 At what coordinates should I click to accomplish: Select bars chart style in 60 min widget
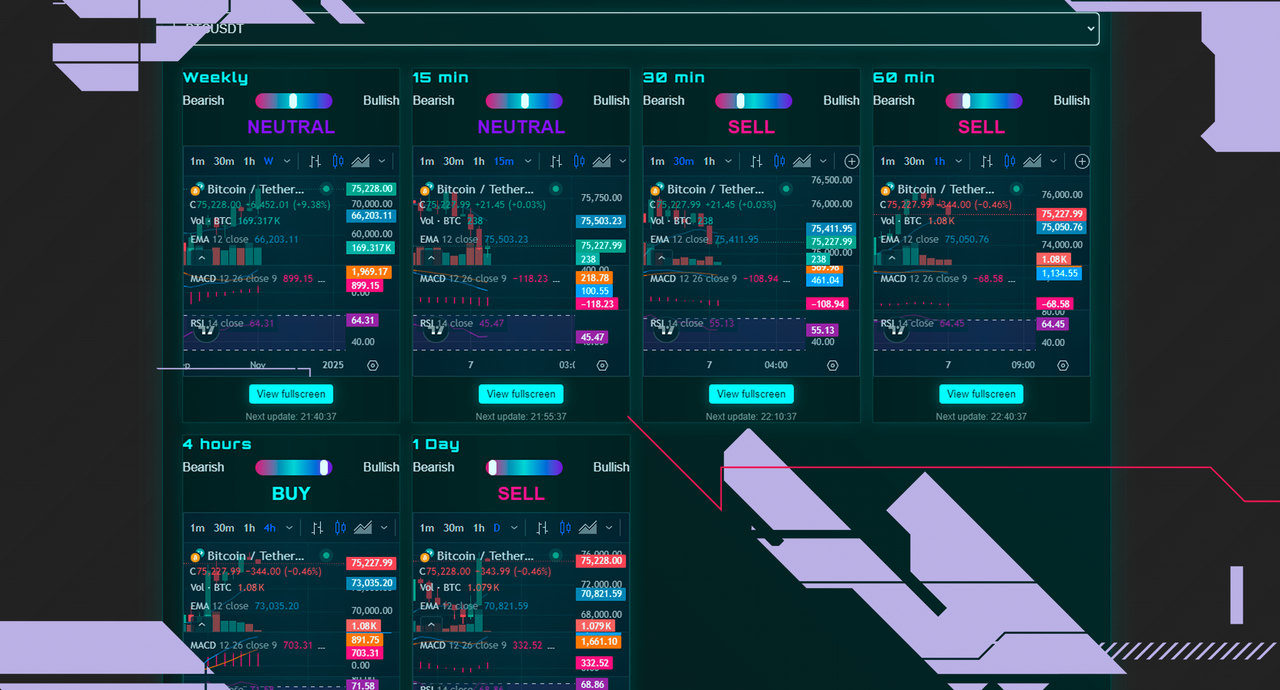pos(987,161)
